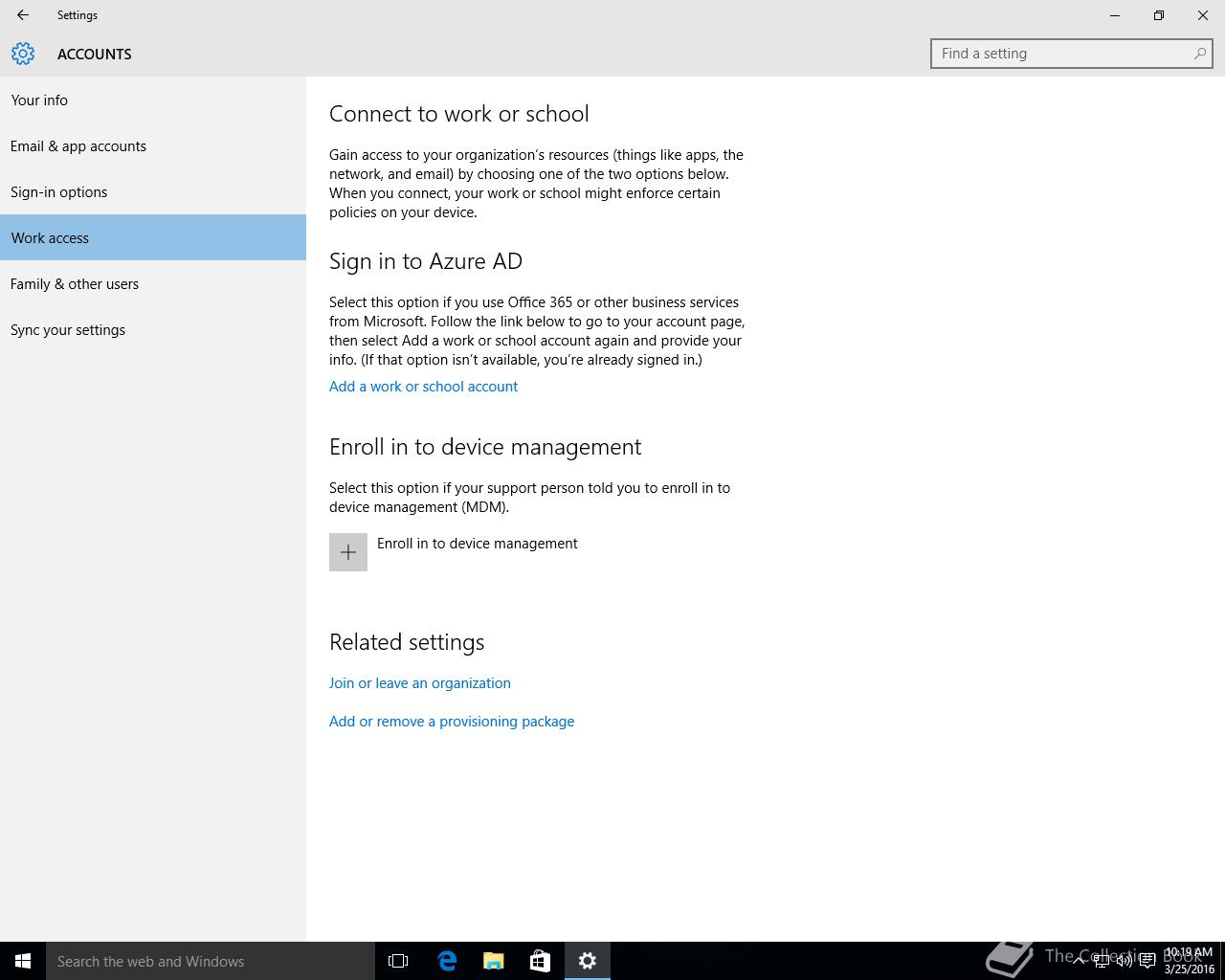Open File Explorer from the taskbar
This screenshot has height=980, width=1225.
coord(493,961)
